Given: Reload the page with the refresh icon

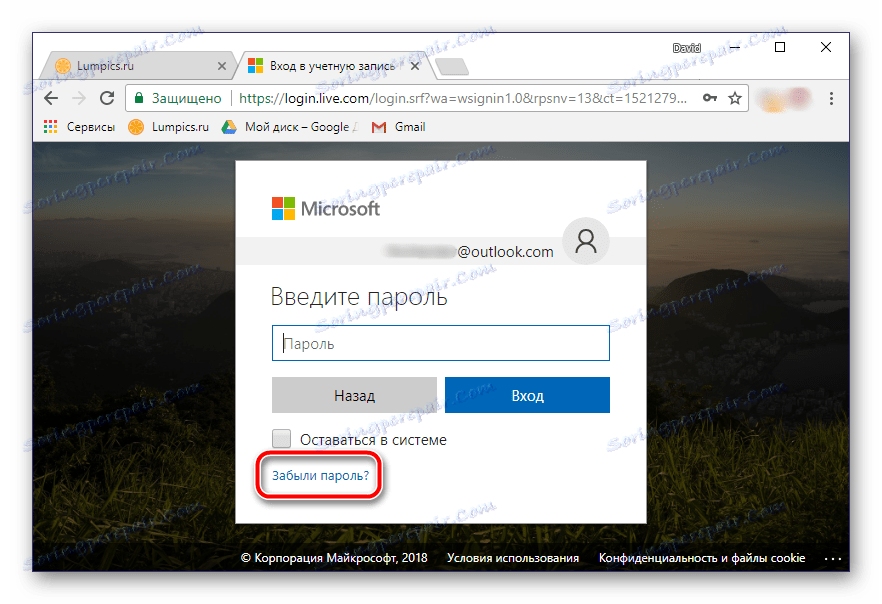Looking at the screenshot, I should [x=107, y=98].
